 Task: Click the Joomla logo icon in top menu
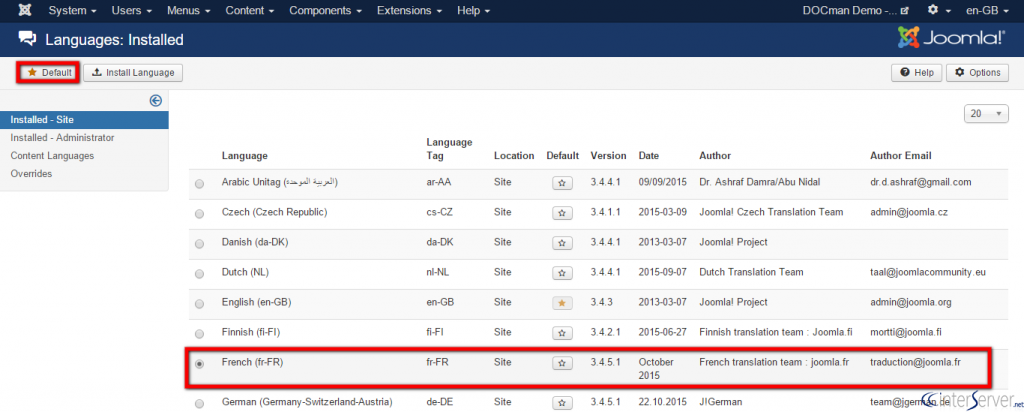[25, 10]
